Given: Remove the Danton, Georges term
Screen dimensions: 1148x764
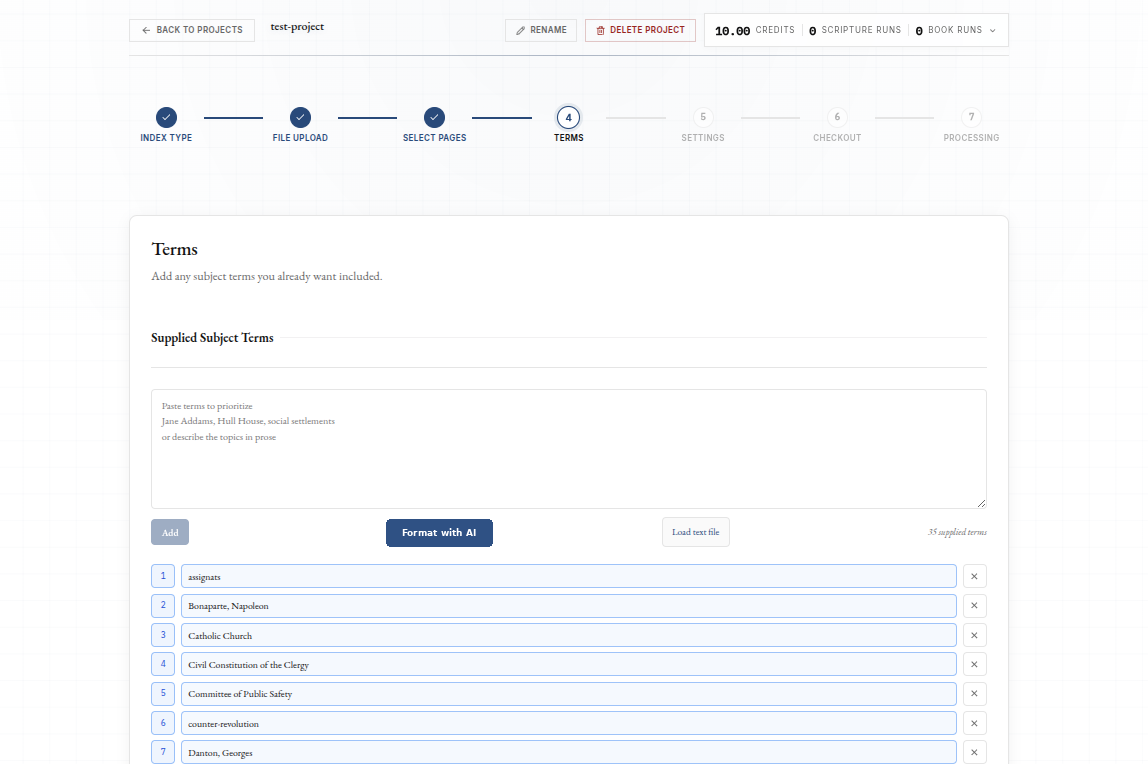Looking at the screenshot, I should pyautogui.click(x=974, y=752).
